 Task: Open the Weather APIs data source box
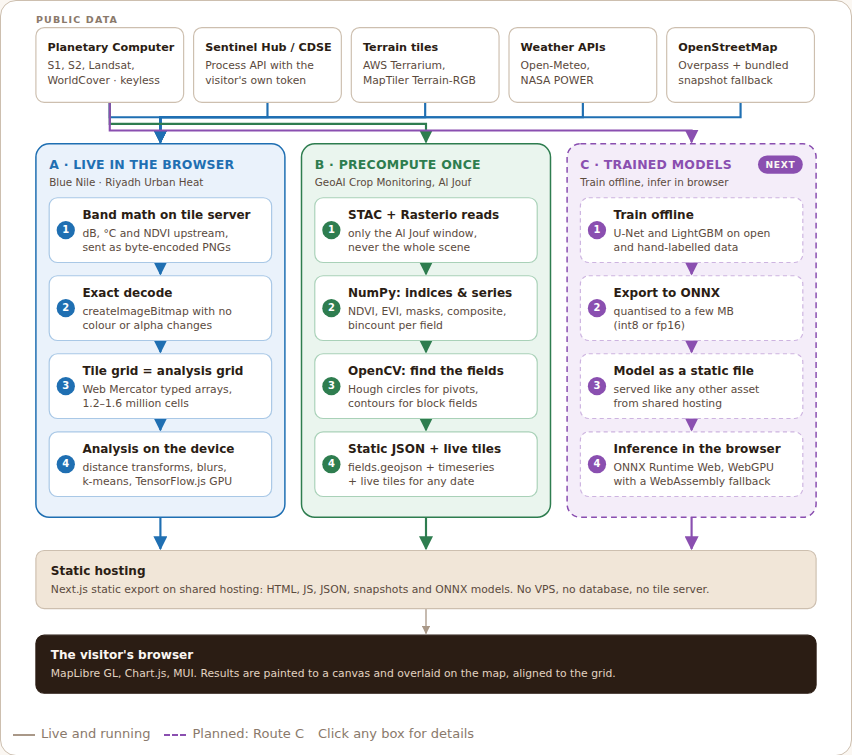pyautogui.click(x=582, y=65)
